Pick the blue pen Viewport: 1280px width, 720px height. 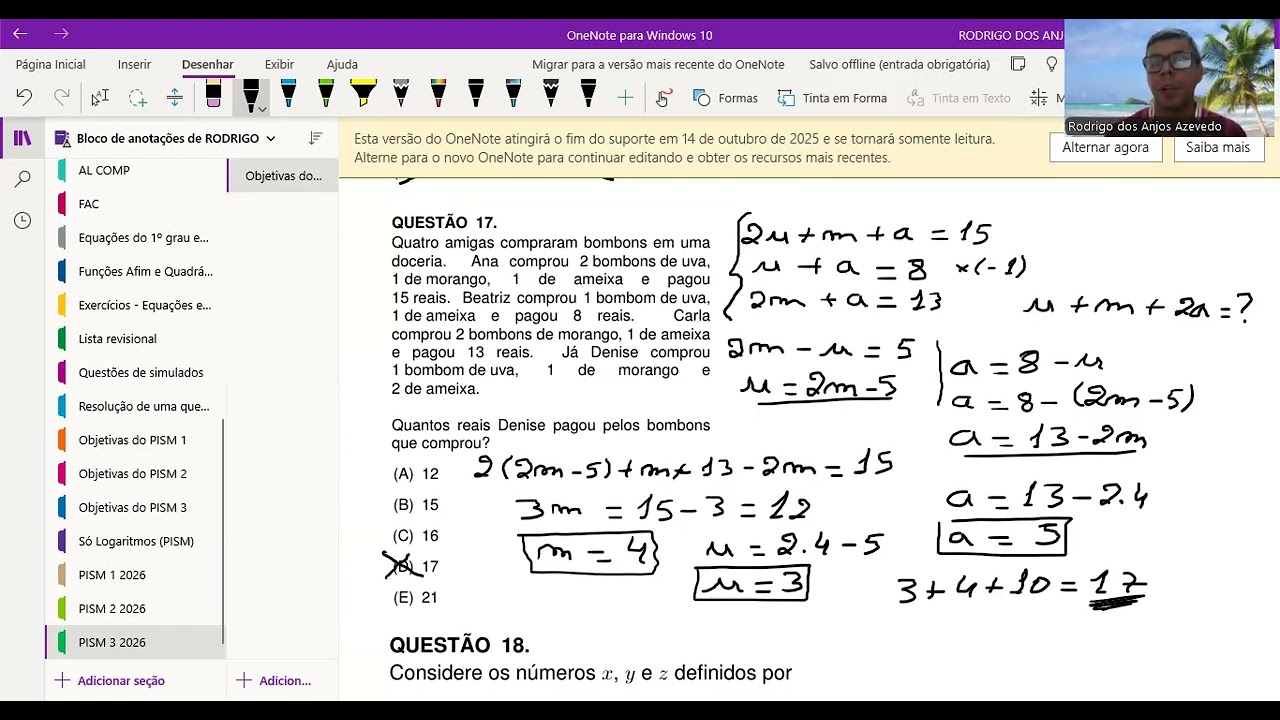coord(288,95)
